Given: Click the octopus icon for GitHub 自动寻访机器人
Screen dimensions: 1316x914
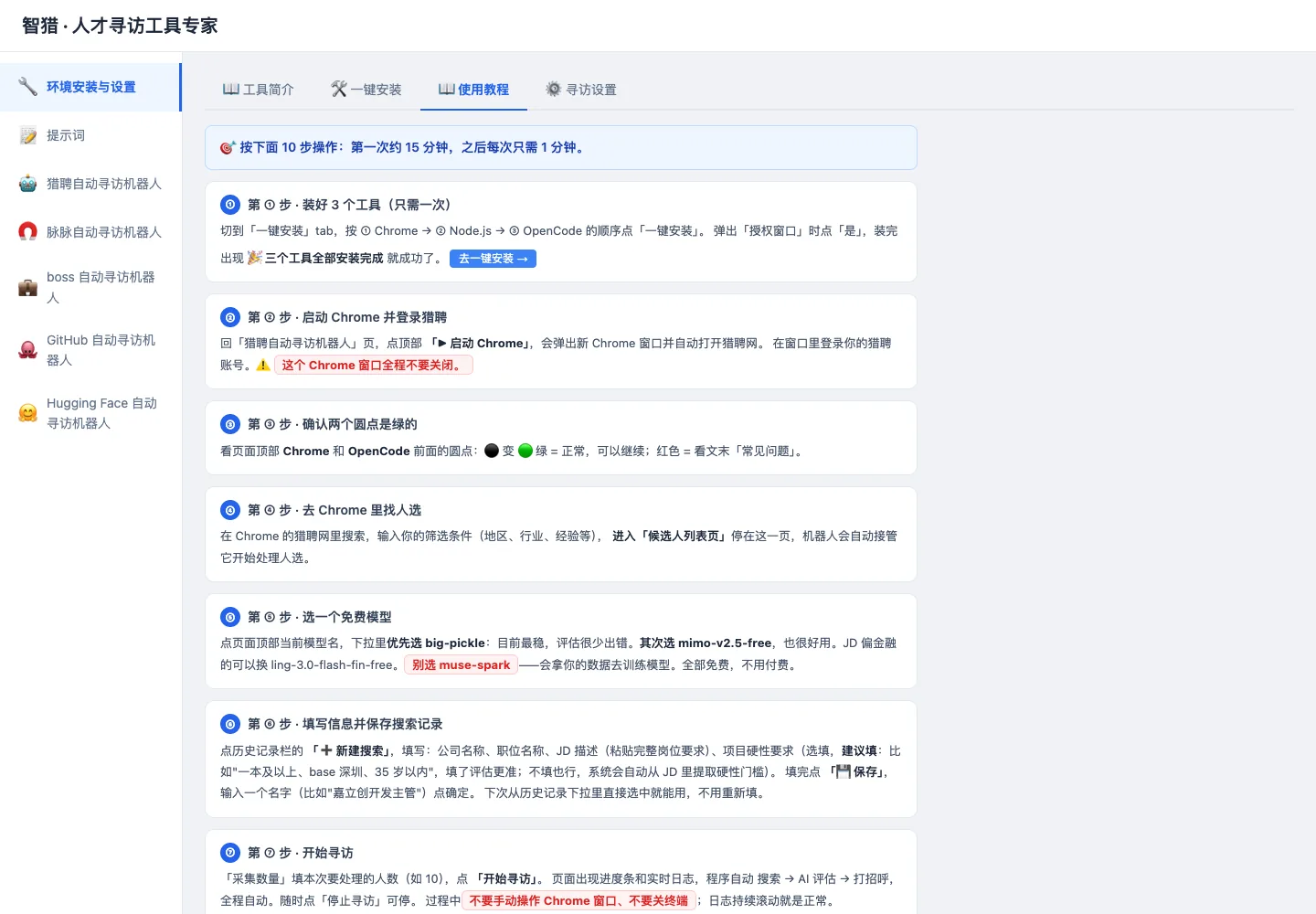Looking at the screenshot, I should 28,350.
